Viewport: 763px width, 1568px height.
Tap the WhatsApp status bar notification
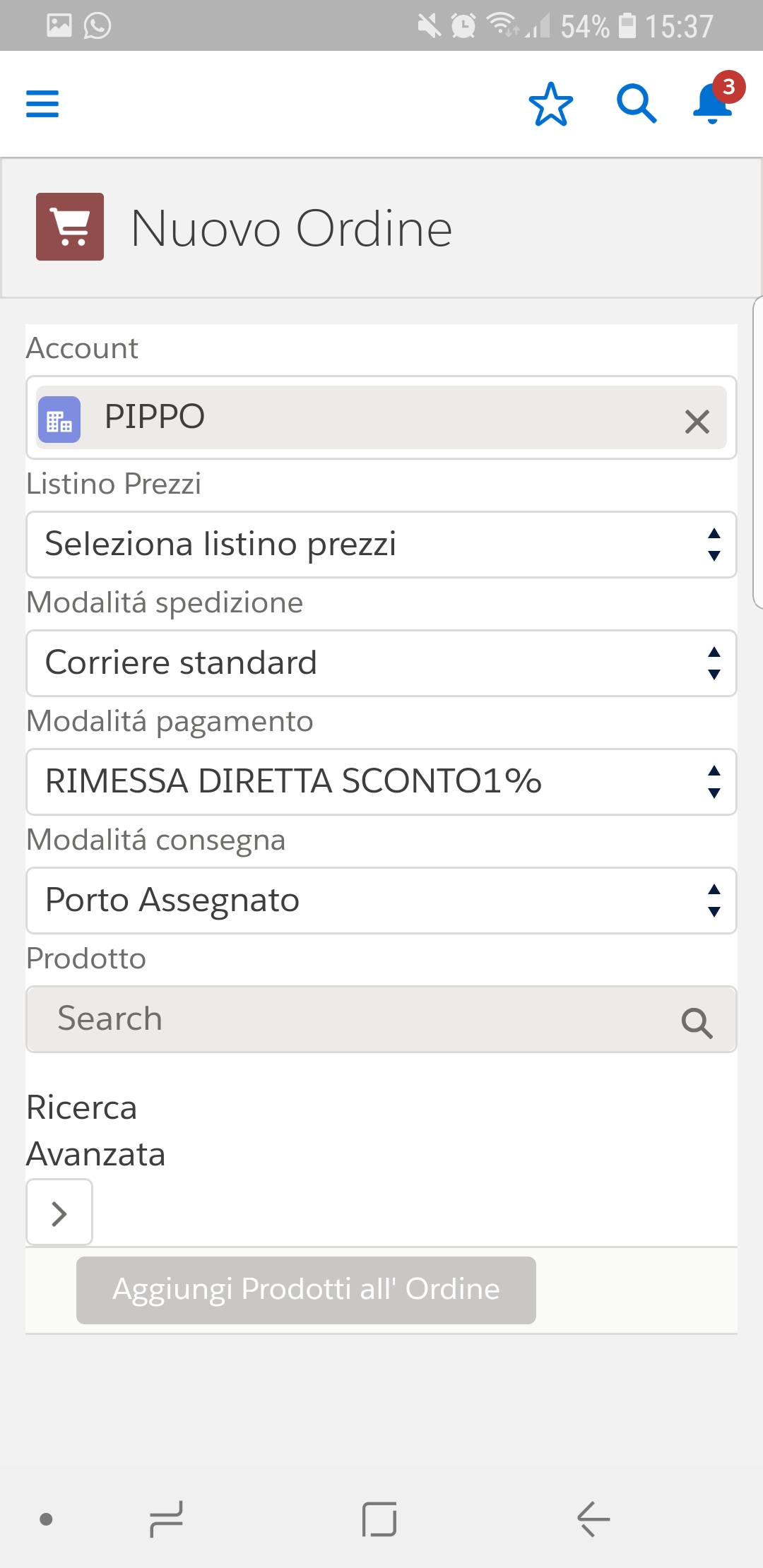point(97,26)
